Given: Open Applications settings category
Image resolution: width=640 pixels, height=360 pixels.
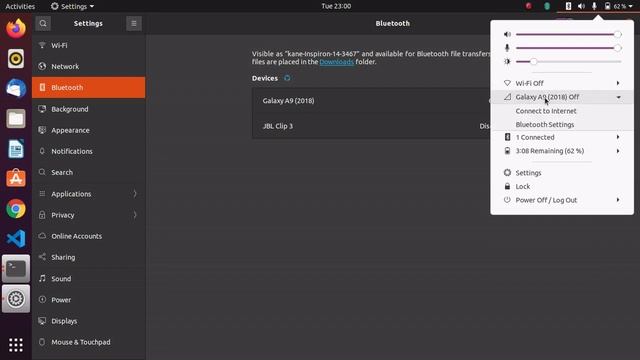Looking at the screenshot, I should click(89, 194).
